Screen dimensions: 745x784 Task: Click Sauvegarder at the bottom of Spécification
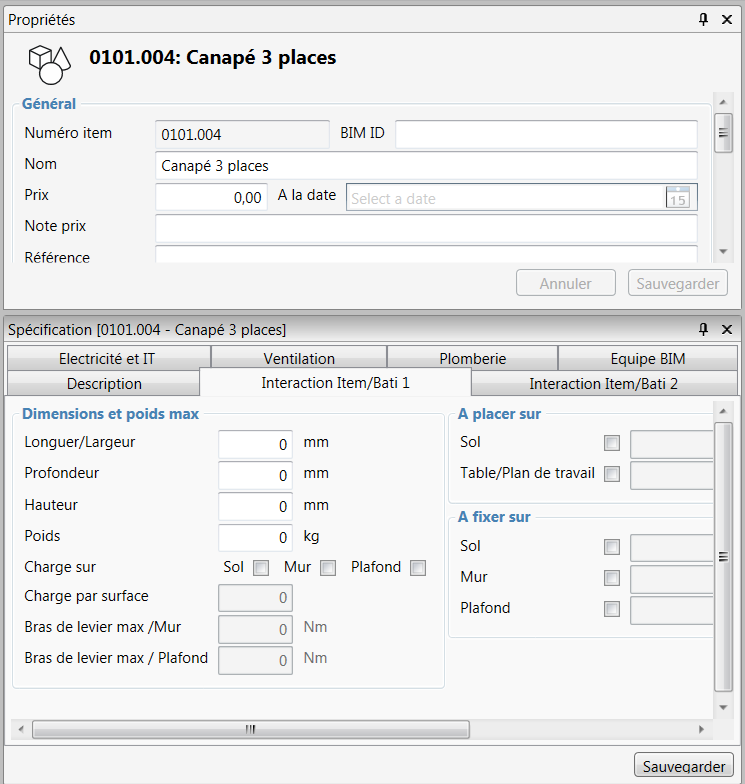click(683, 766)
